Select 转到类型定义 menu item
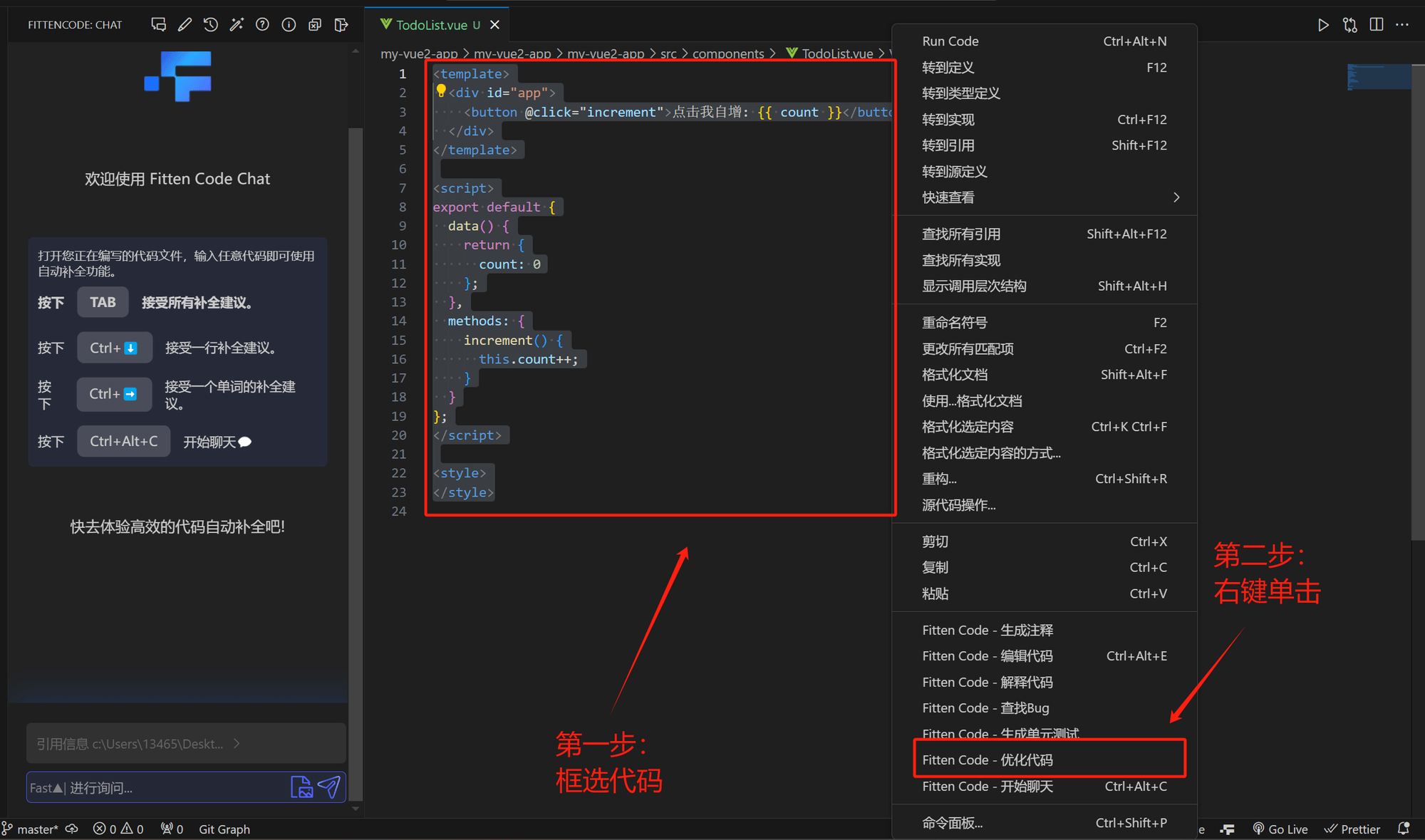 1045,93
